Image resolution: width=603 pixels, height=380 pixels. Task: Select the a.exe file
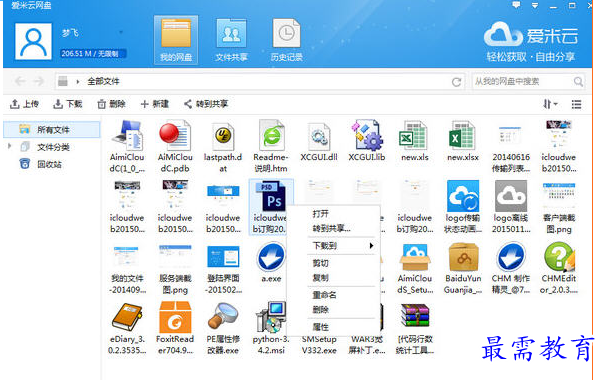point(272,262)
